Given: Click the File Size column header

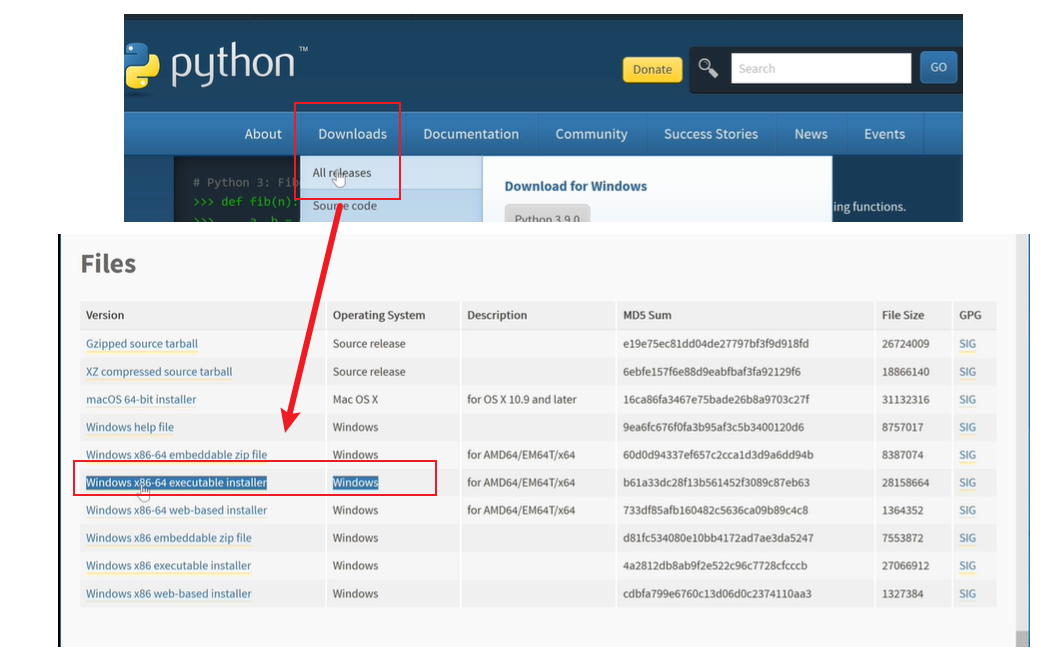Looking at the screenshot, I should tap(903, 315).
